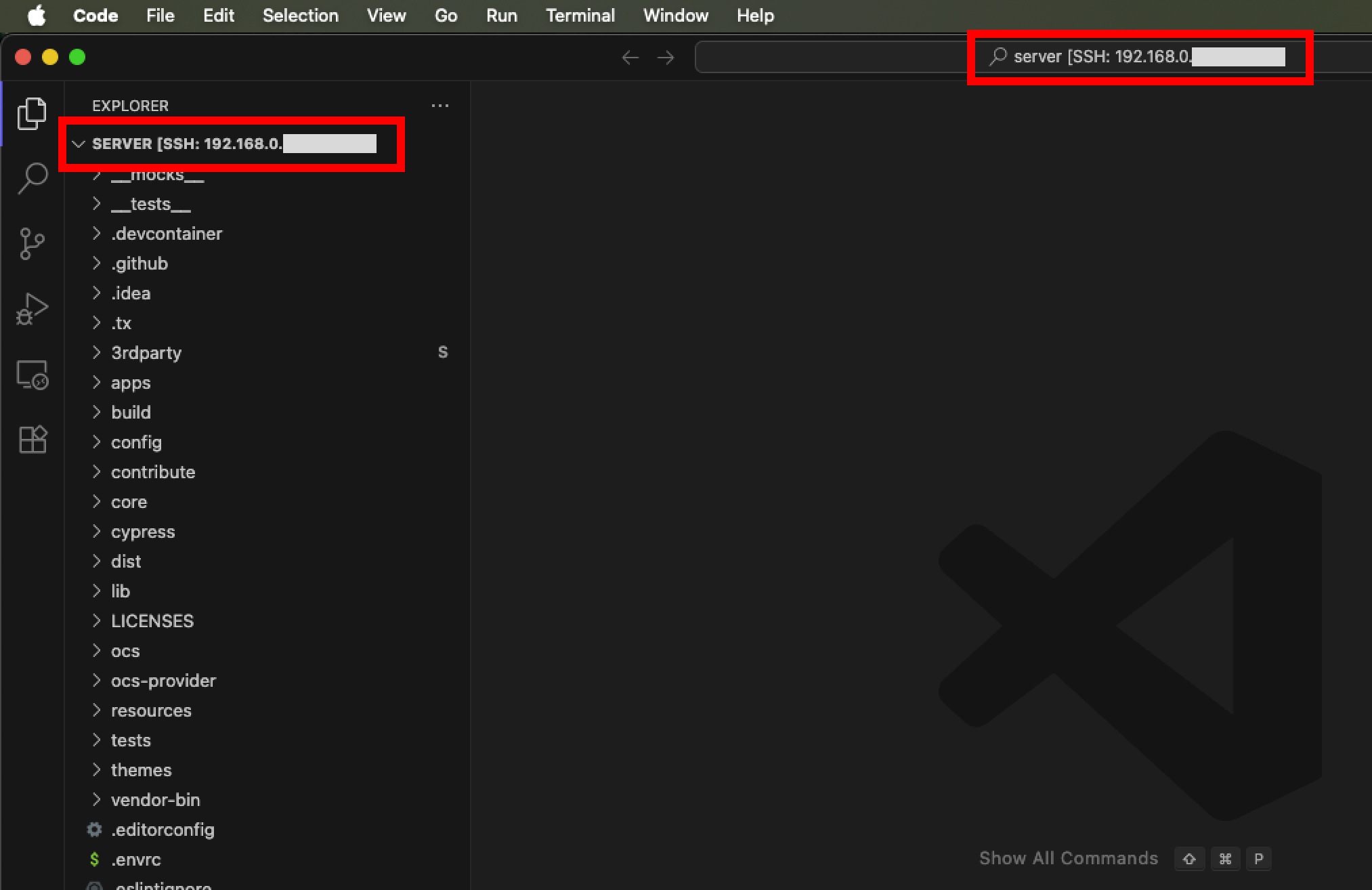The height and width of the screenshot is (890, 1372).
Task: Expand the 3rdparty folder
Action: (x=146, y=353)
